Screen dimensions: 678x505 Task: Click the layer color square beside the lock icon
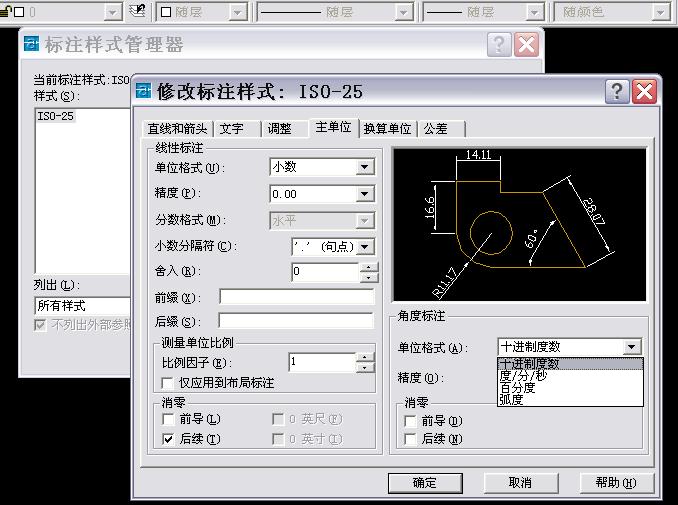[19, 12]
